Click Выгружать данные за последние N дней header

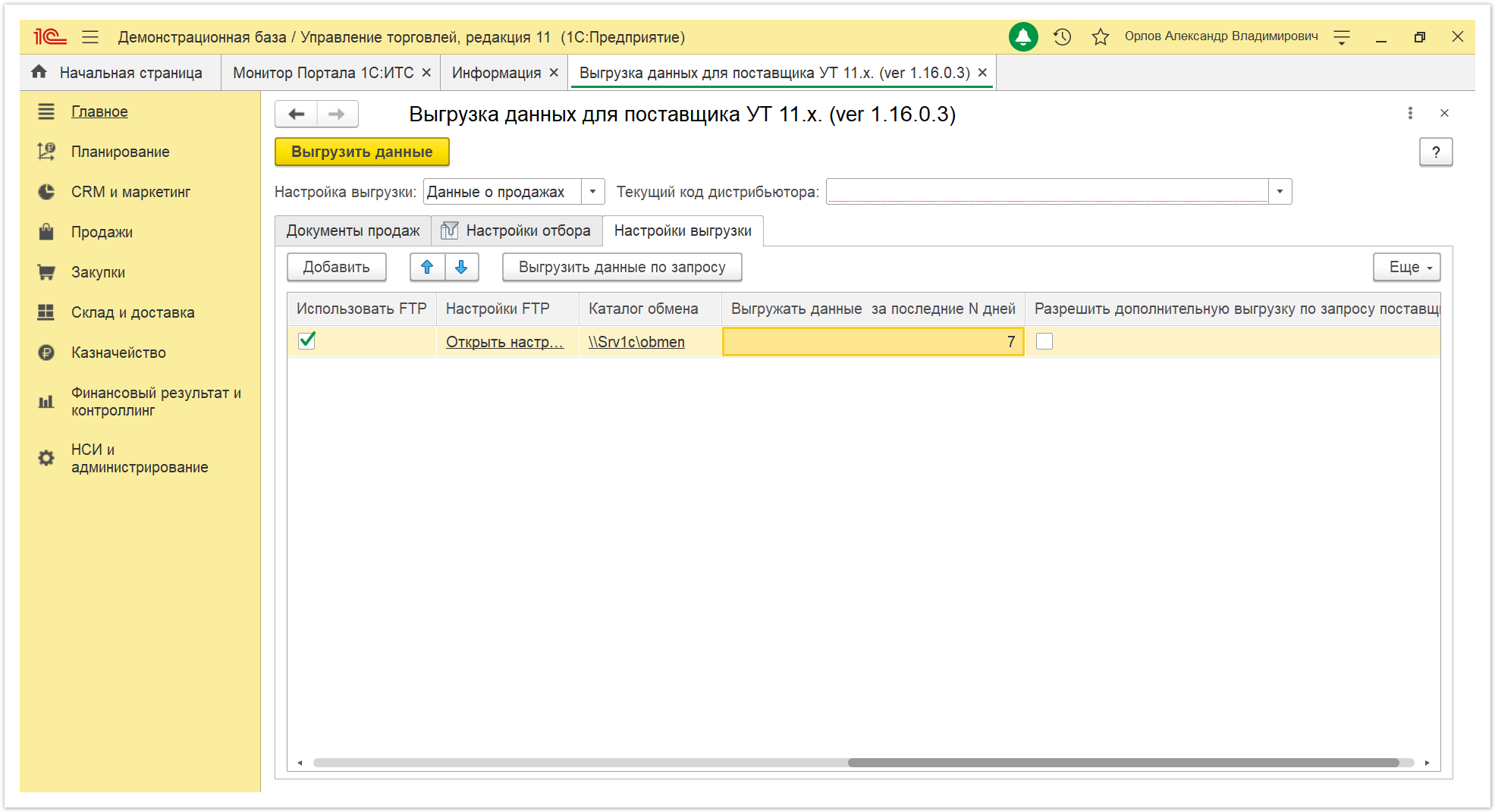873,309
